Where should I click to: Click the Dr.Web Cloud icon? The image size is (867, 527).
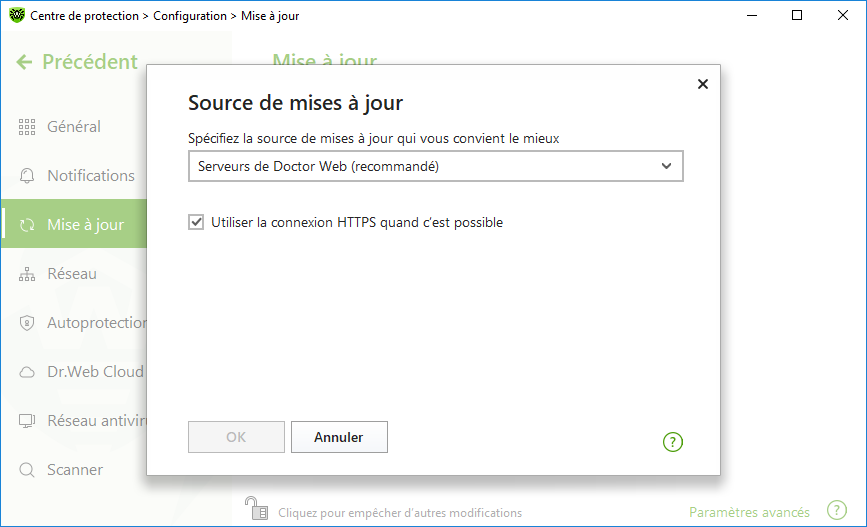pos(27,372)
